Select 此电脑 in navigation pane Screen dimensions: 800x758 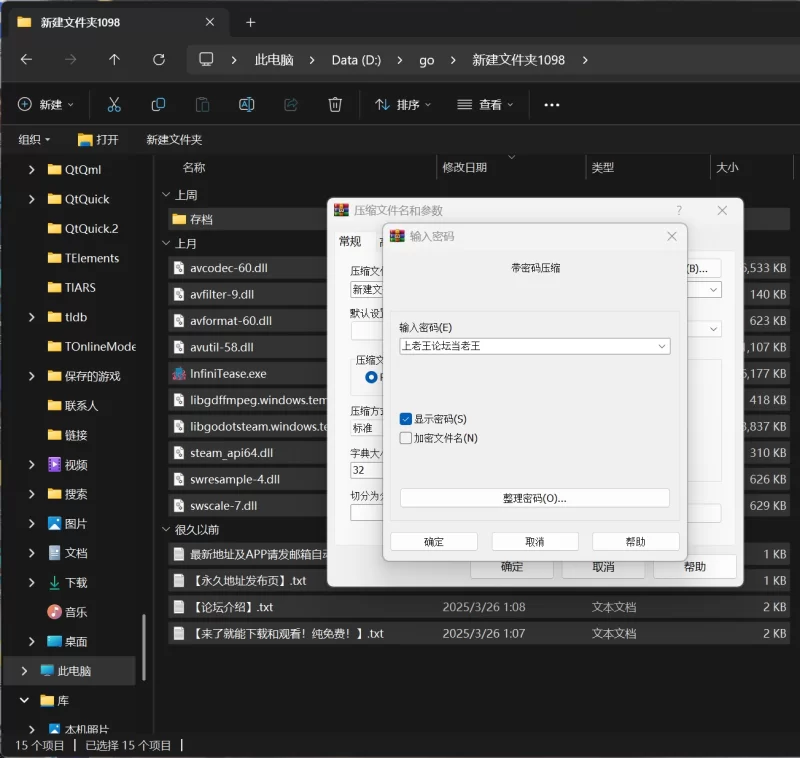tap(71, 671)
